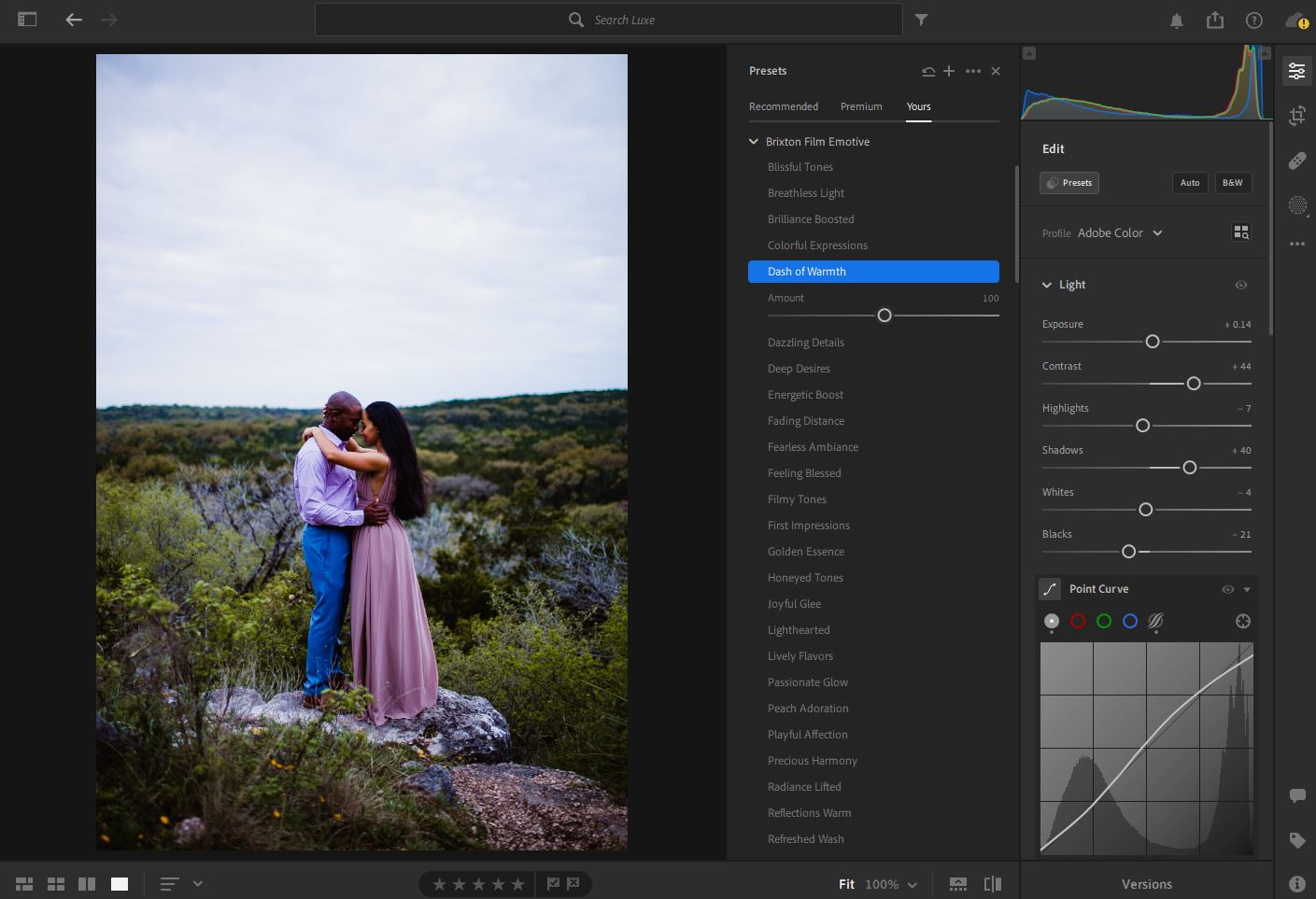Open the Masking tool
This screenshot has height=899, width=1316.
1297,205
